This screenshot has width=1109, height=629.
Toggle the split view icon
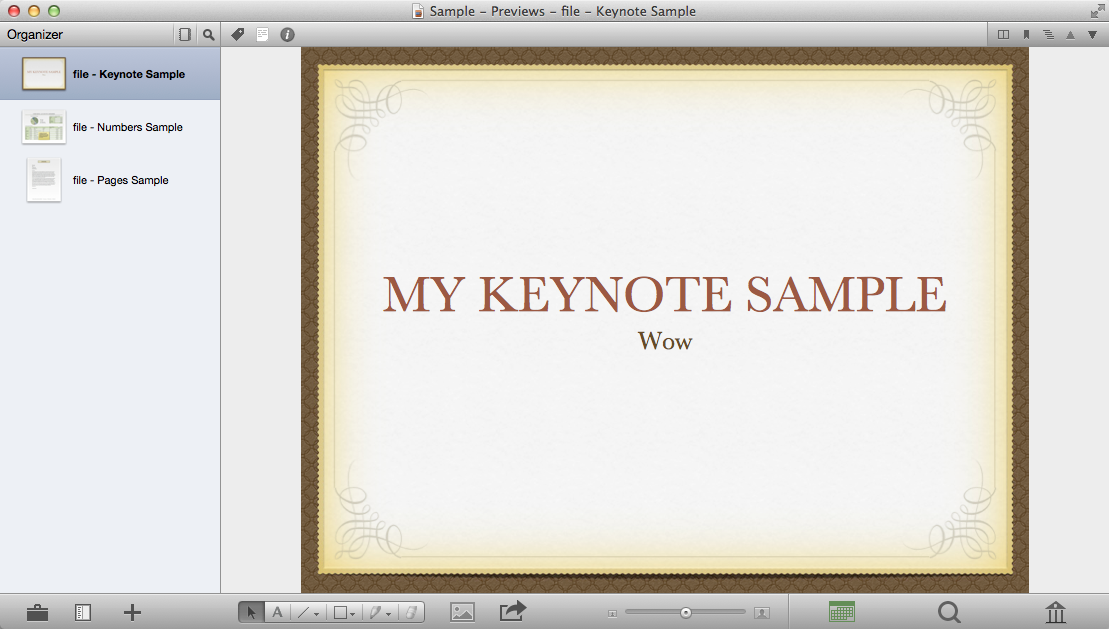(1003, 34)
